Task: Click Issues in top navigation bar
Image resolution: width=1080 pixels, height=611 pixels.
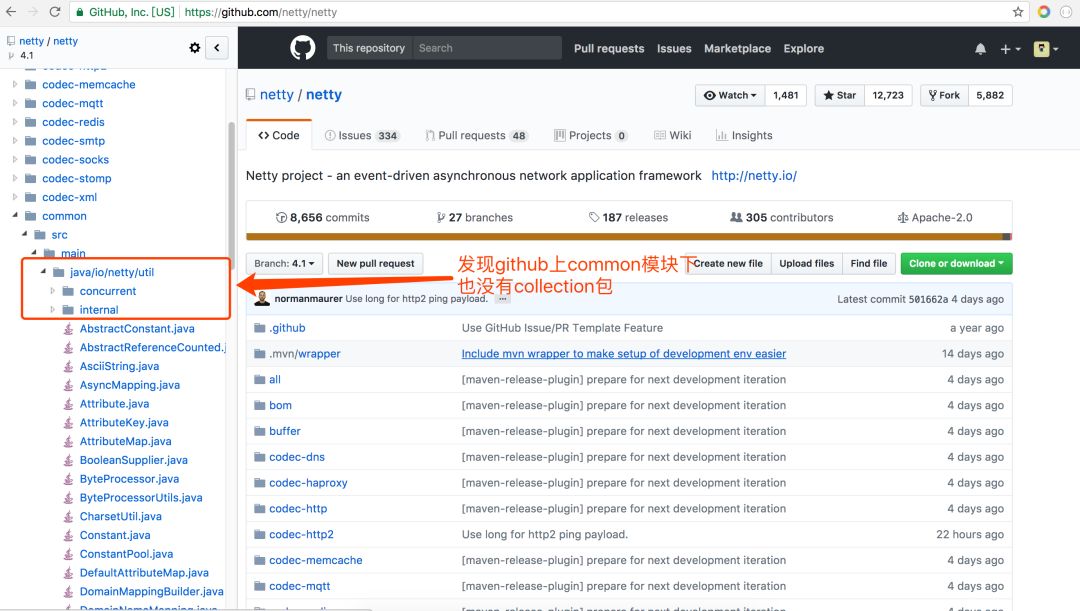Action: [x=674, y=48]
